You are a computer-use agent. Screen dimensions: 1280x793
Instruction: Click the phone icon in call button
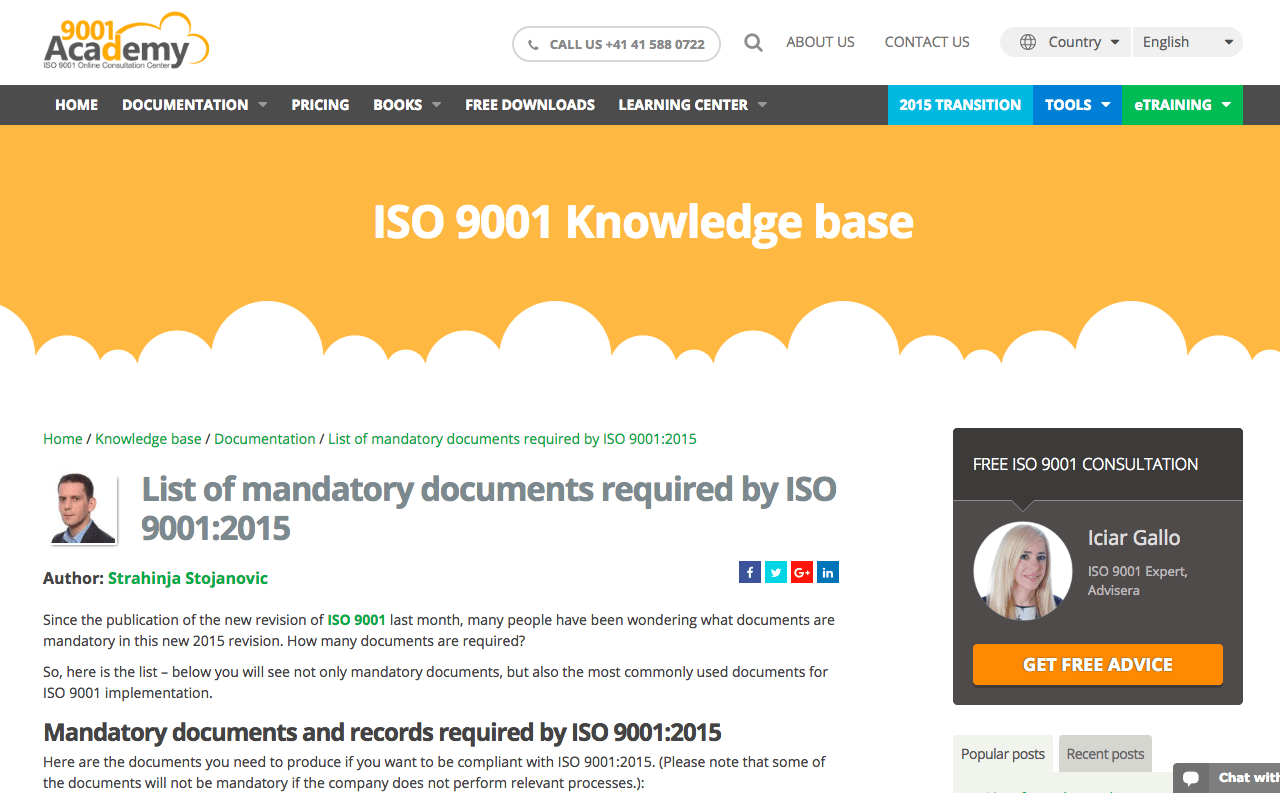point(533,45)
